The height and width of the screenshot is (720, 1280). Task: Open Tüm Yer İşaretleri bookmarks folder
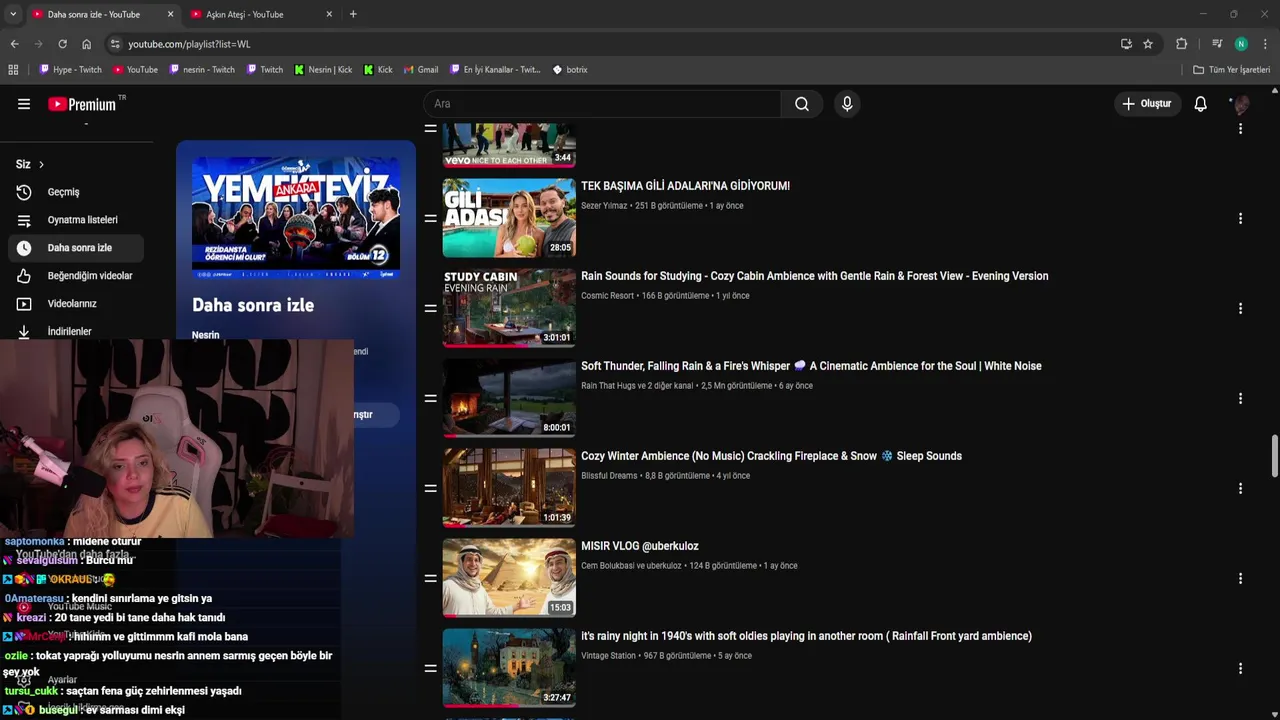[x=1231, y=70]
